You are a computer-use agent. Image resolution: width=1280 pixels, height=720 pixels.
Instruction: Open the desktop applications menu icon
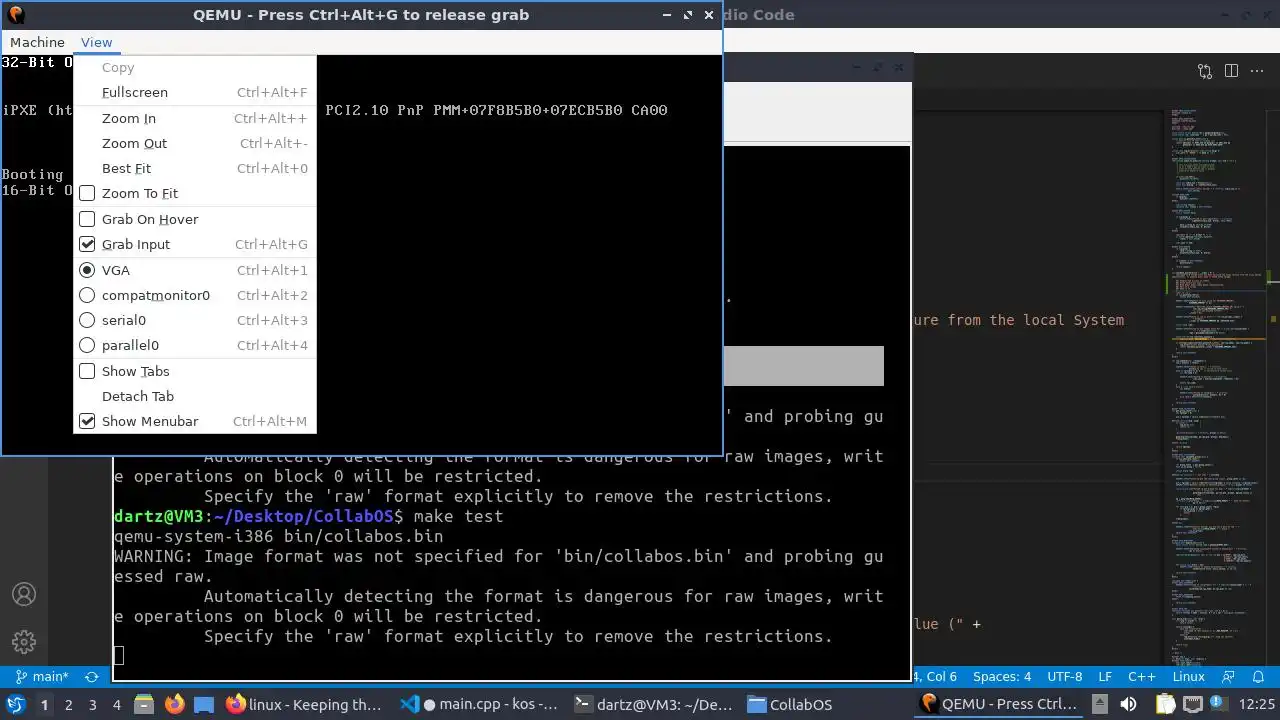pyautogui.click(x=16, y=704)
